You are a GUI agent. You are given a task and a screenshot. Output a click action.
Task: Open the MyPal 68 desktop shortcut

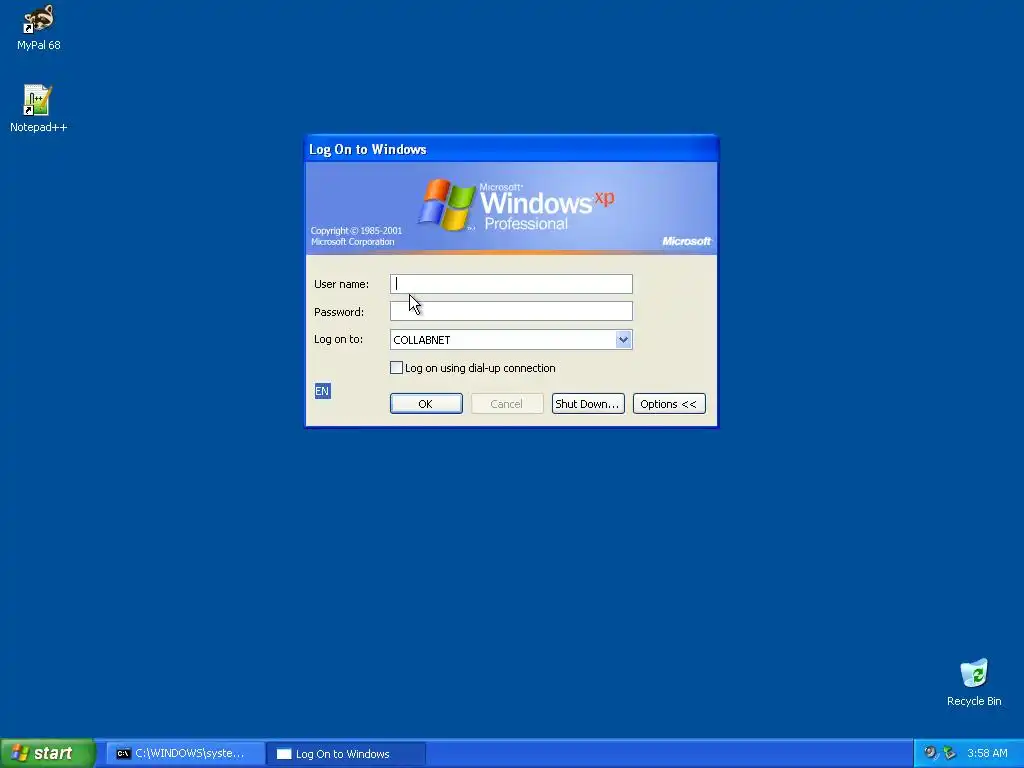(x=39, y=27)
